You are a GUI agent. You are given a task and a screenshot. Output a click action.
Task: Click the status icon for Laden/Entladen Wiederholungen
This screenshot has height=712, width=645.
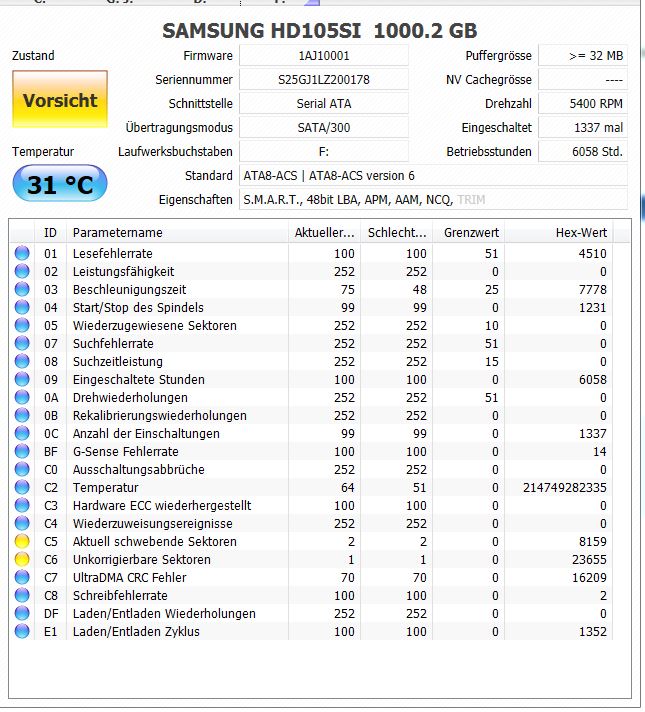pos(22,613)
